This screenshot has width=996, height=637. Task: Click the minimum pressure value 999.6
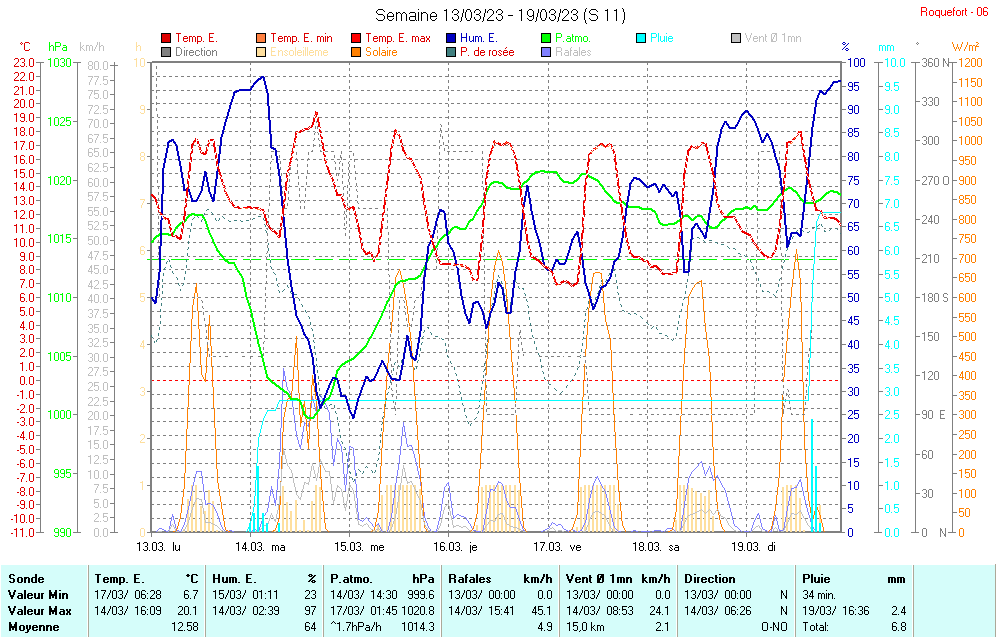[x=421, y=595]
